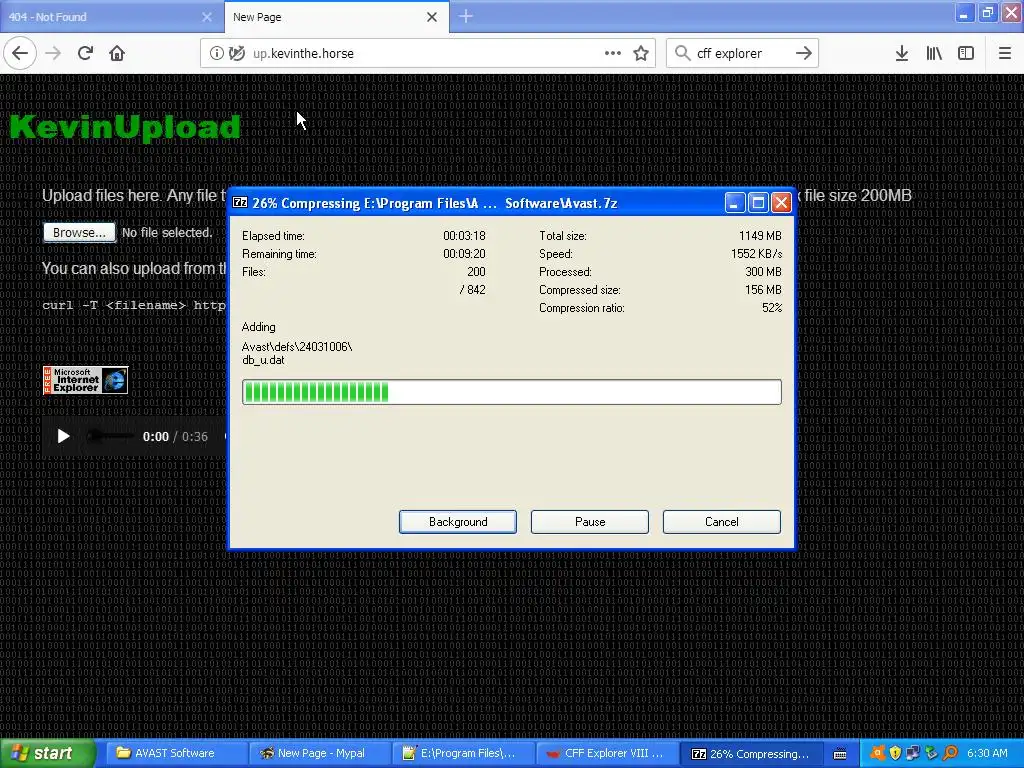The image size is (1024, 768).
Task: Cancel the 7-Zip compression
Action: click(x=722, y=522)
